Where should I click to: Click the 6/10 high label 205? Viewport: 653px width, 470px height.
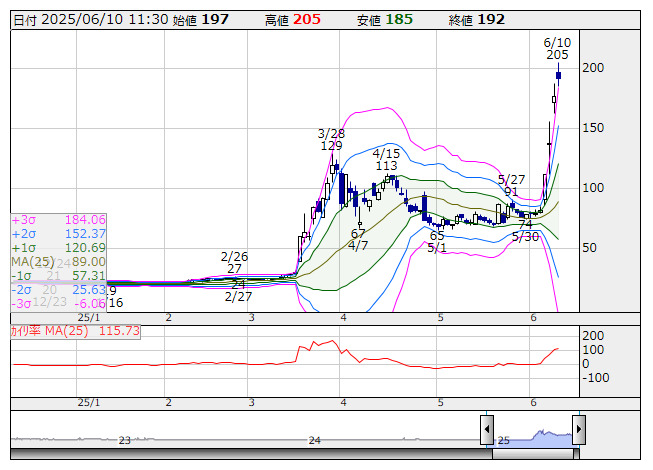(x=557, y=55)
